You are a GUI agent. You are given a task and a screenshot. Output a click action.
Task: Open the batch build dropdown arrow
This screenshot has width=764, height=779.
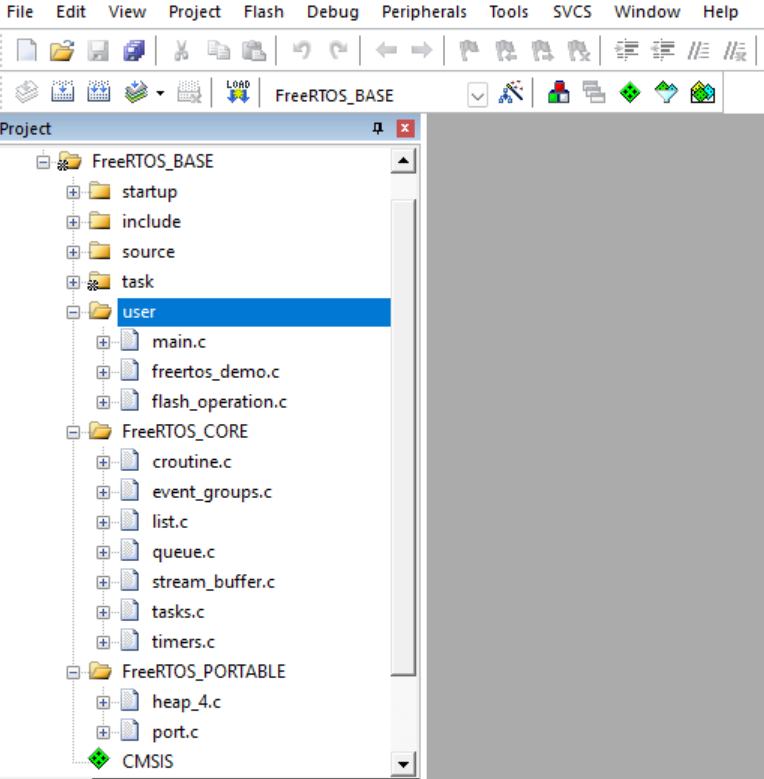click(x=160, y=93)
